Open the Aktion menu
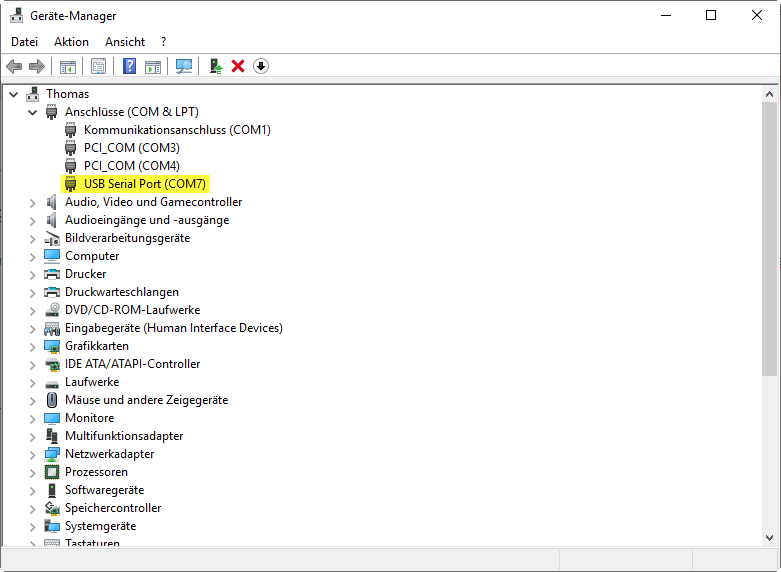The height and width of the screenshot is (572, 781). click(x=71, y=42)
